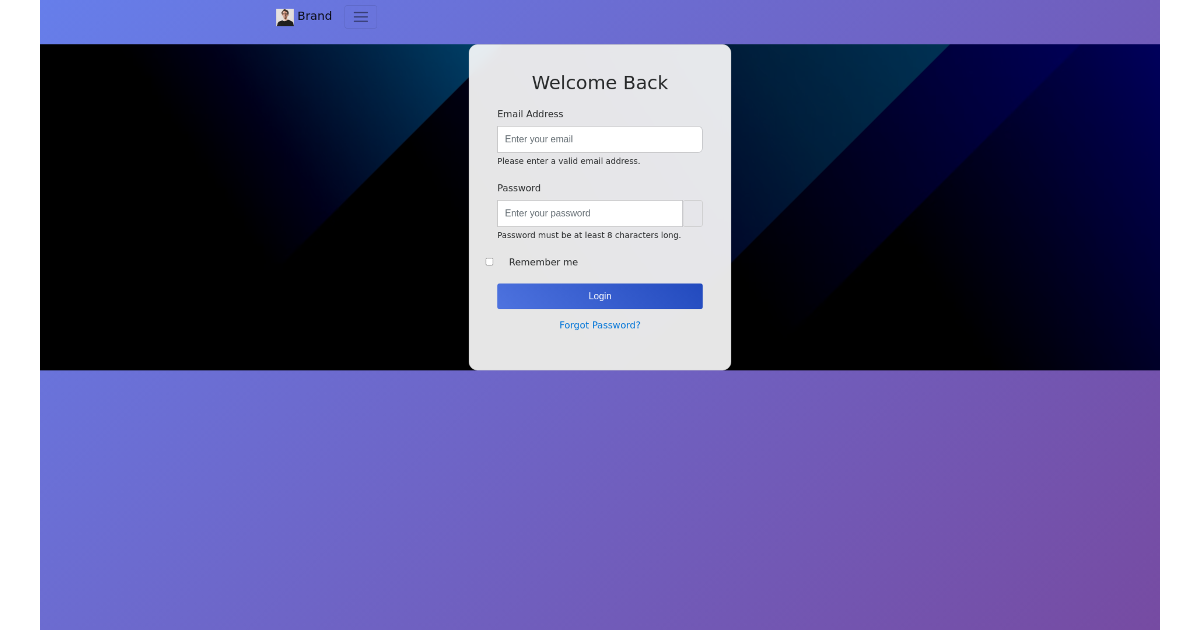Select the Brand profile picture
This screenshot has height=630, width=1200.
pos(284,16)
